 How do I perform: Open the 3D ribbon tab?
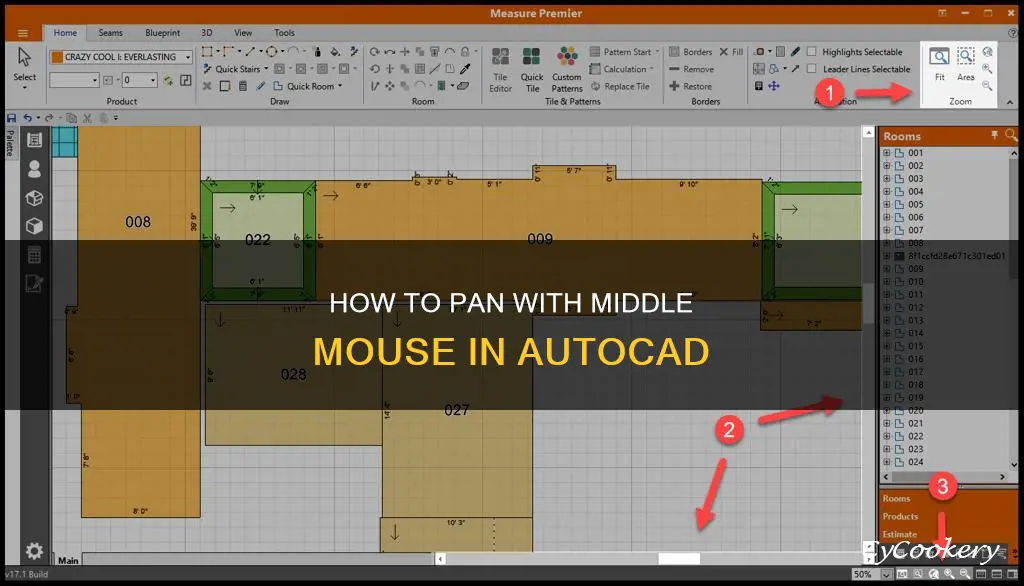[x=206, y=33]
